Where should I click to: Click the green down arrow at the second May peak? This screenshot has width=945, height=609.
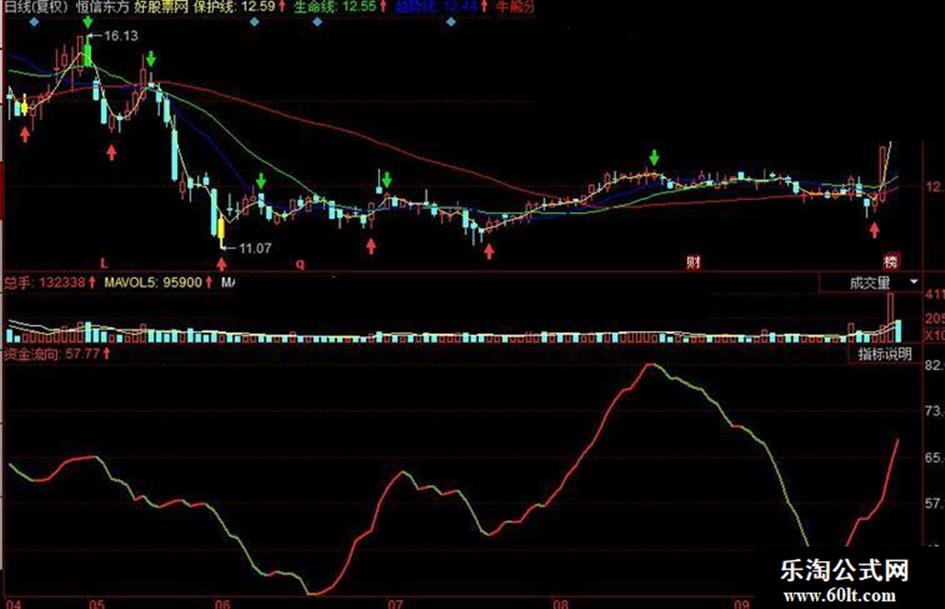click(x=151, y=58)
